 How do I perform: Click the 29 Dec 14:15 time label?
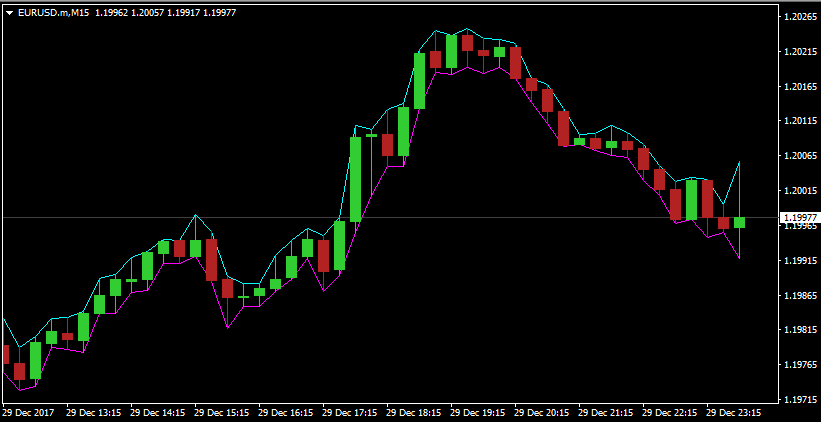[158, 413]
